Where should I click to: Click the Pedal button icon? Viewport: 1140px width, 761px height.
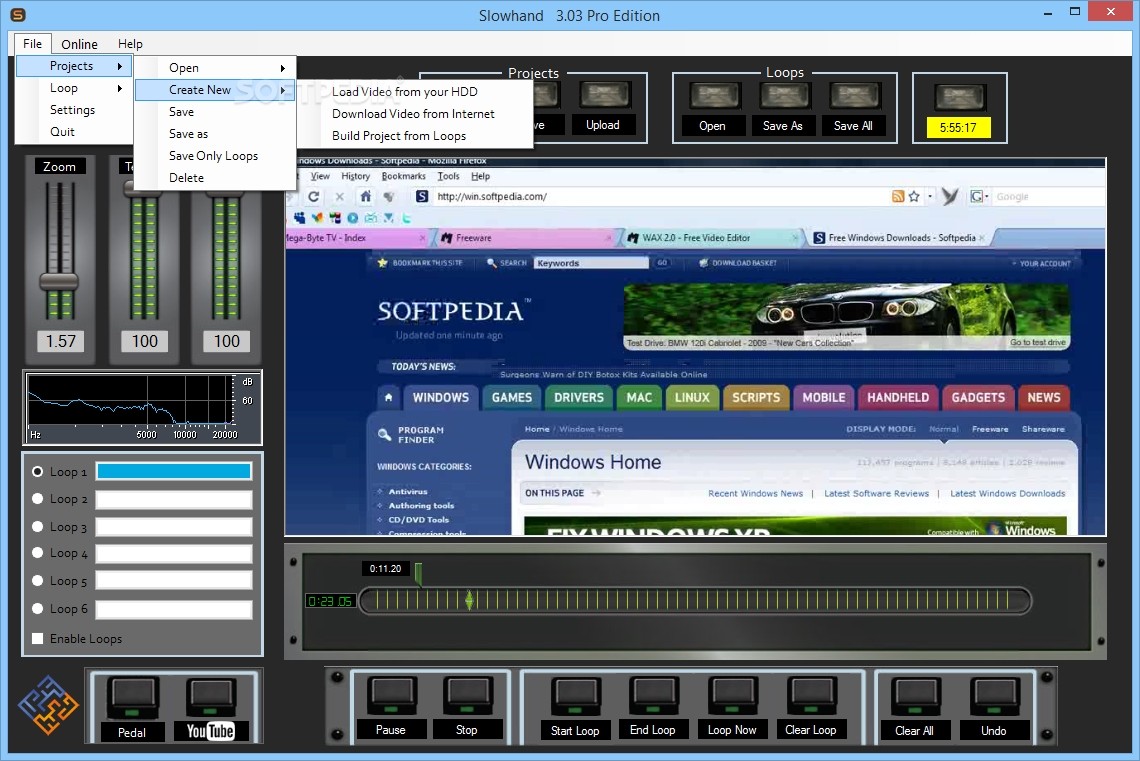tap(132, 698)
